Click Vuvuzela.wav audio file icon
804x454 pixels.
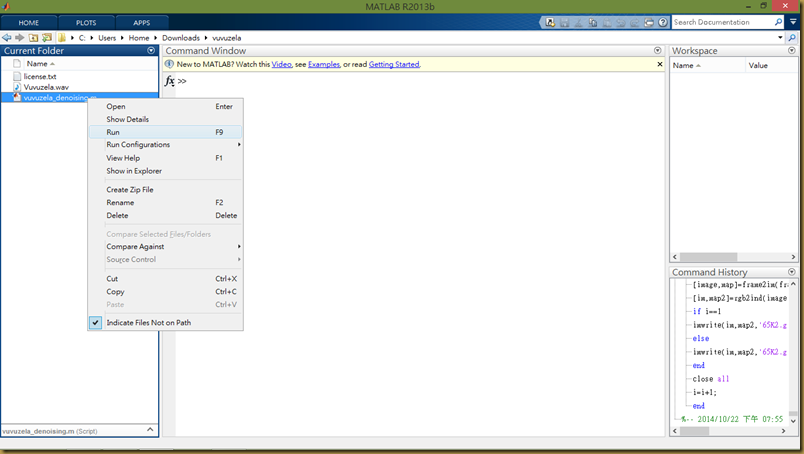coord(17,87)
